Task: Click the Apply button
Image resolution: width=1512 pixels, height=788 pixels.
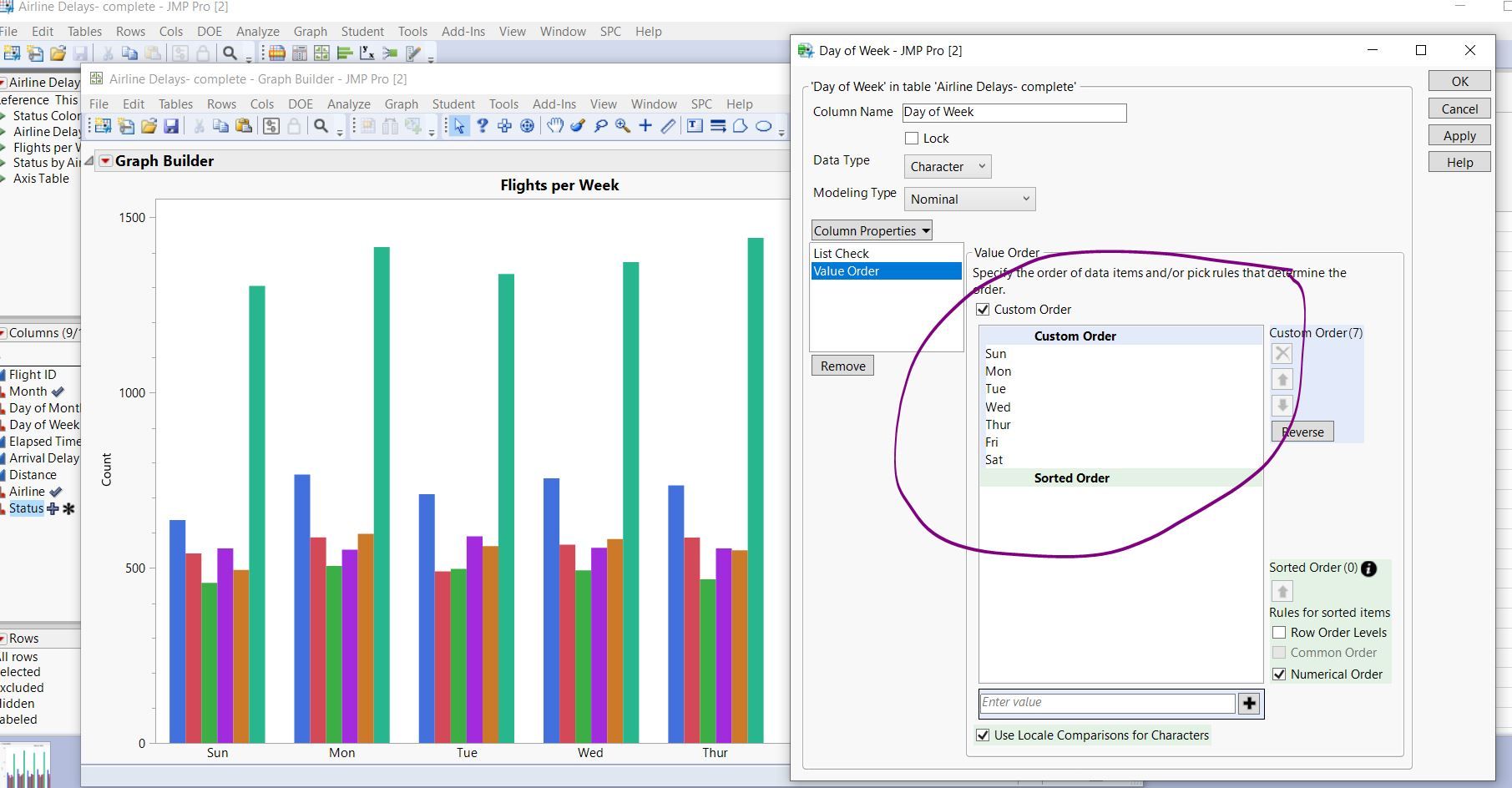Action: tap(1459, 136)
